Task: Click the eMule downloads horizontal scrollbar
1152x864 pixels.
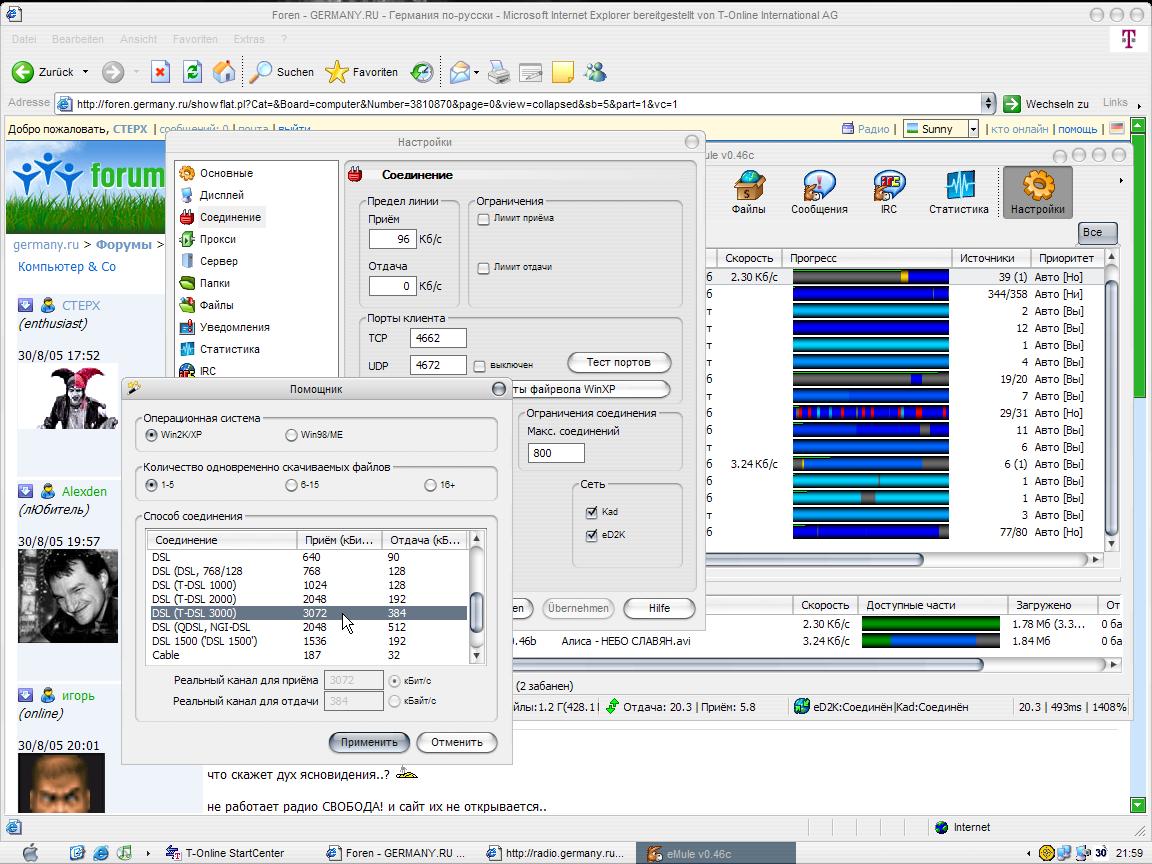Action: pos(904,560)
